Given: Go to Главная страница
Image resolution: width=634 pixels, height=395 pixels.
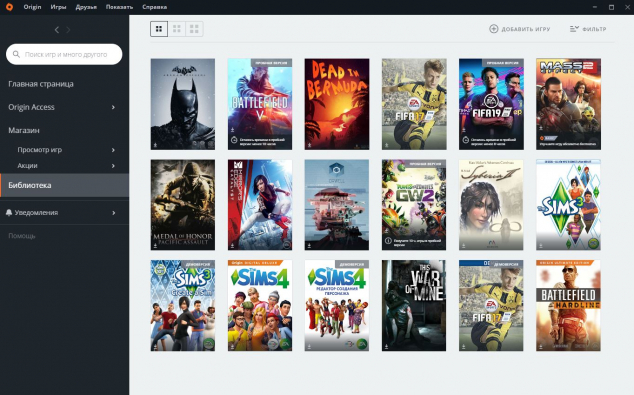Looking at the screenshot, I should pos(41,84).
